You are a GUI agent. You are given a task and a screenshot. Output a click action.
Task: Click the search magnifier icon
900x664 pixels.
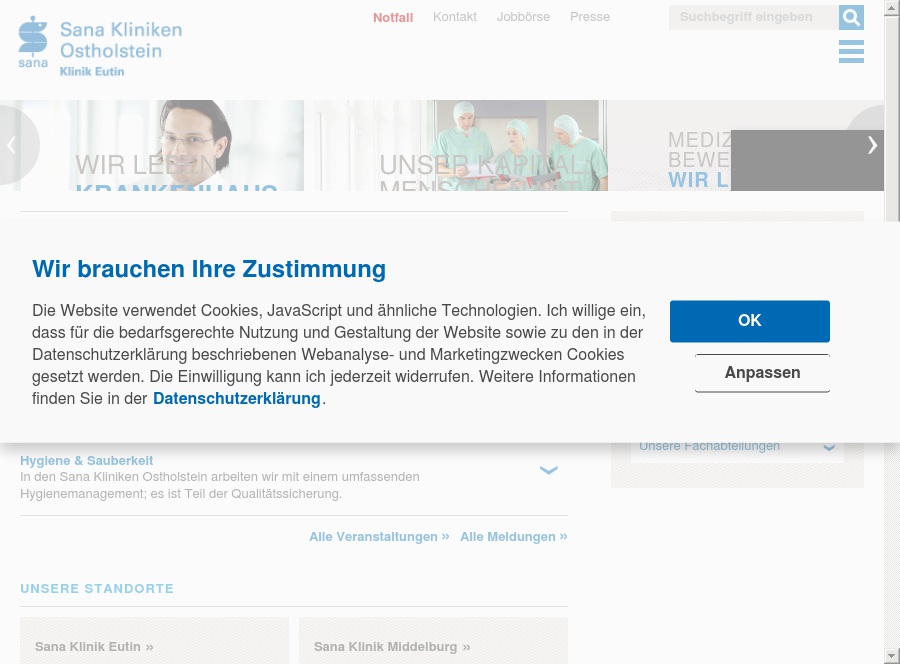pyautogui.click(x=851, y=17)
